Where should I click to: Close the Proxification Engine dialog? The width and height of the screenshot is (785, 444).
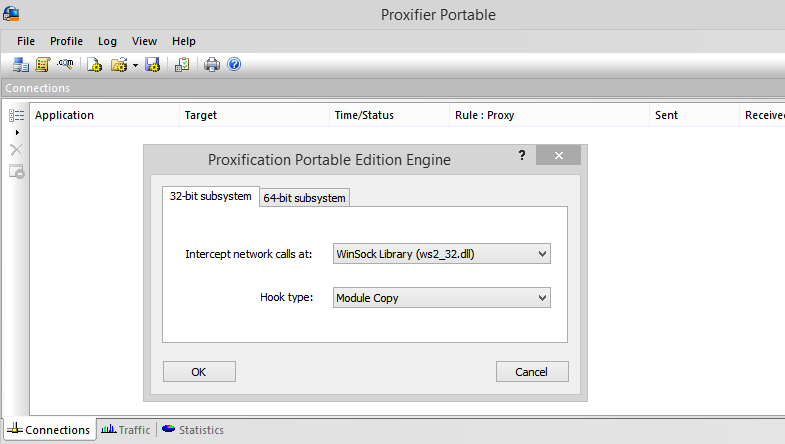coord(559,155)
